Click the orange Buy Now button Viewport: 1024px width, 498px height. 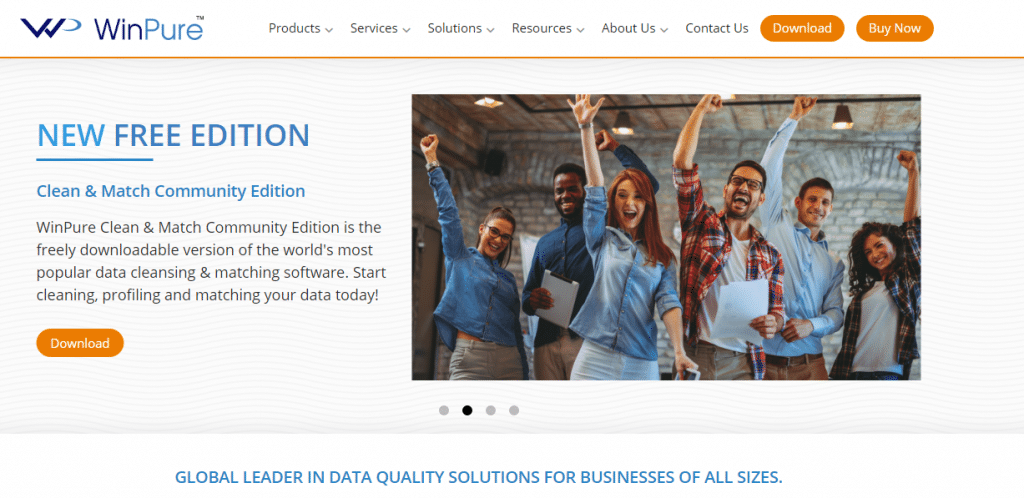894,28
